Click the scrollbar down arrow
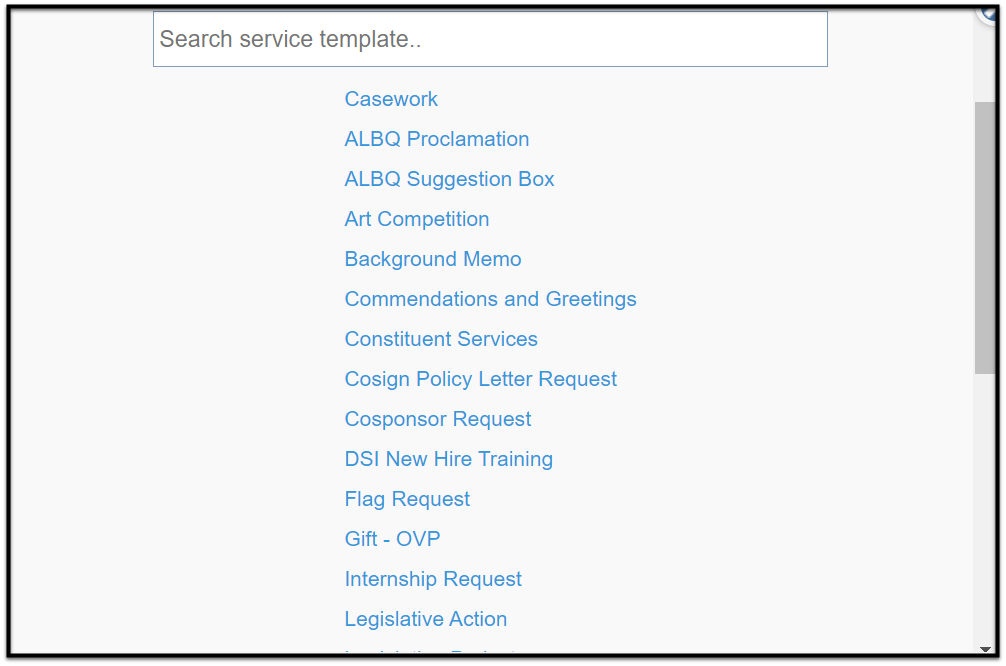1006x666 pixels. tap(985, 649)
